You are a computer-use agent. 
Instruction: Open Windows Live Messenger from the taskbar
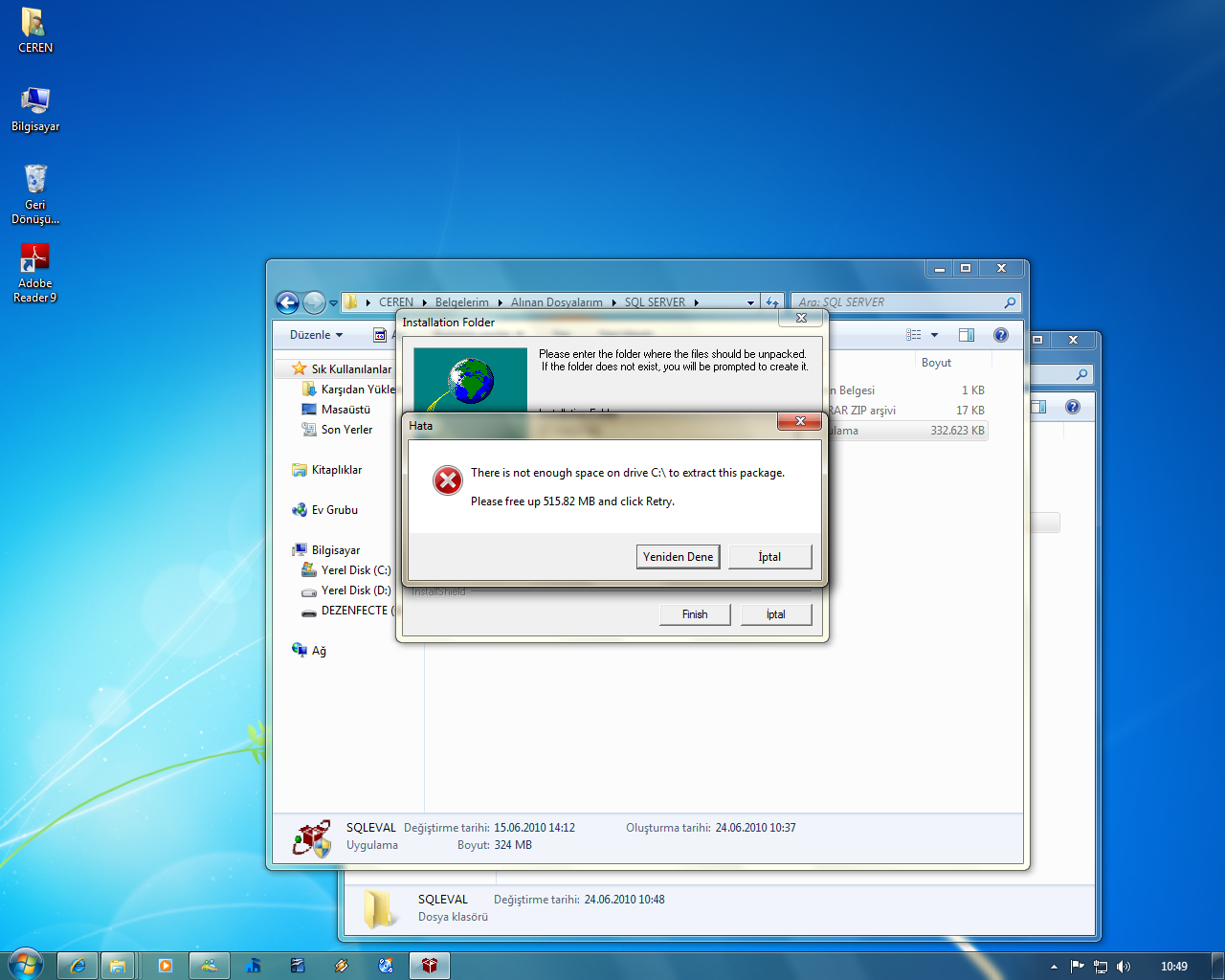[x=210, y=966]
